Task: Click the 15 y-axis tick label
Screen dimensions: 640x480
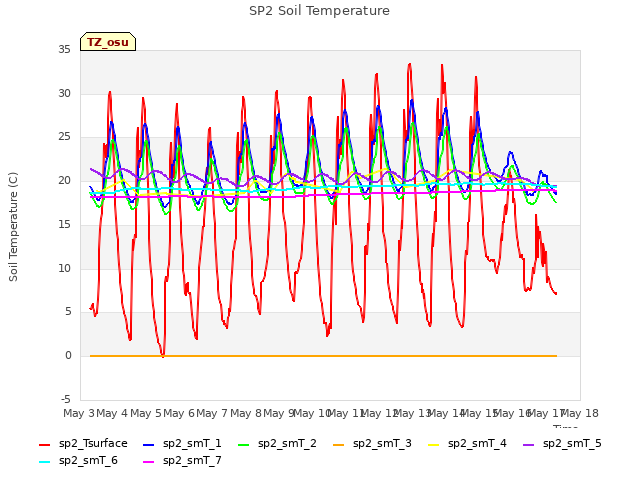Action: click(x=64, y=224)
